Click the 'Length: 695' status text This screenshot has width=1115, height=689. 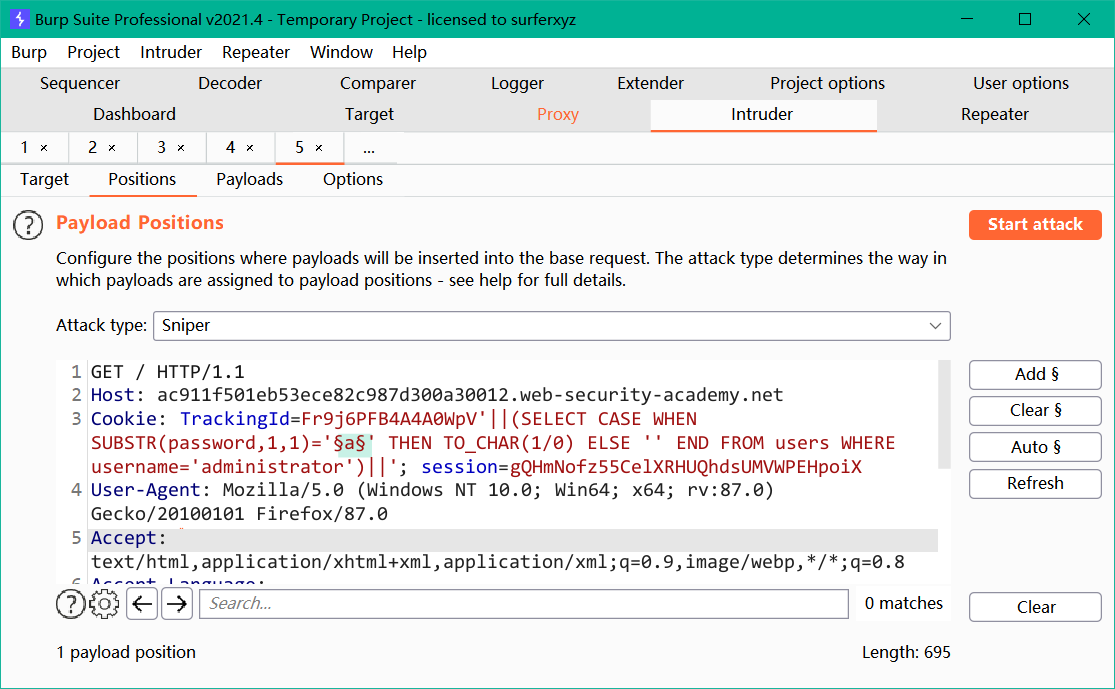point(906,653)
